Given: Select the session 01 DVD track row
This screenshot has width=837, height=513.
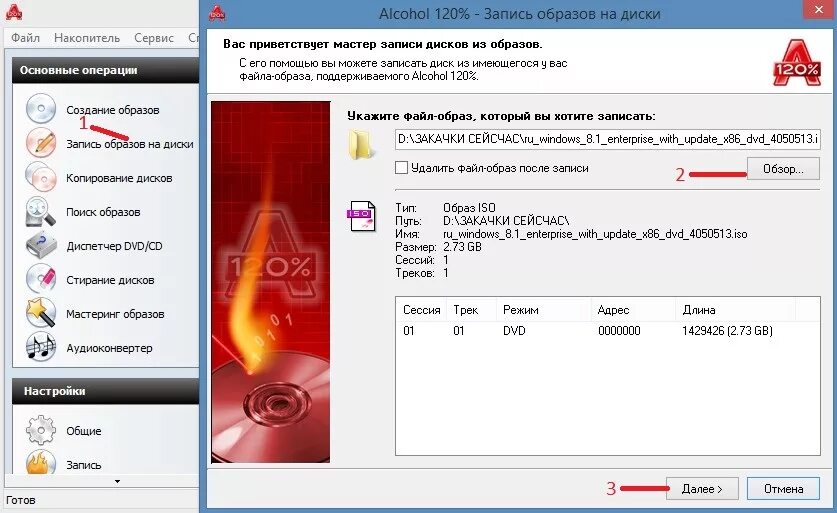Looking at the screenshot, I should tap(607, 330).
